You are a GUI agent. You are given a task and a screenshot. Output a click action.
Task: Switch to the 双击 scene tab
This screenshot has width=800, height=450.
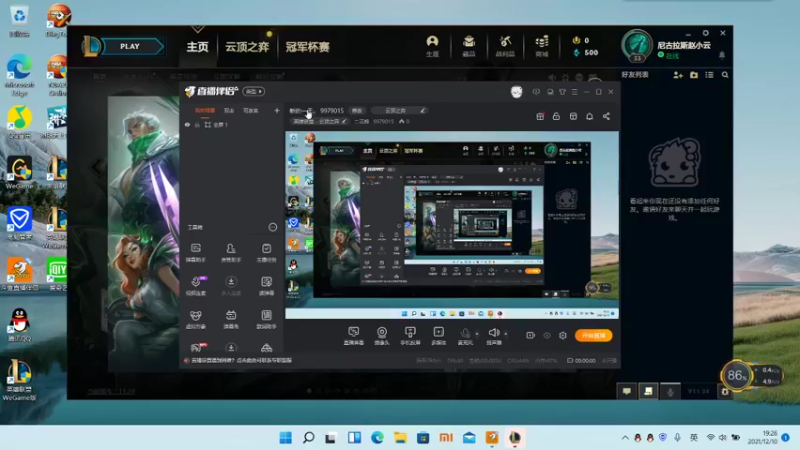tap(229, 111)
